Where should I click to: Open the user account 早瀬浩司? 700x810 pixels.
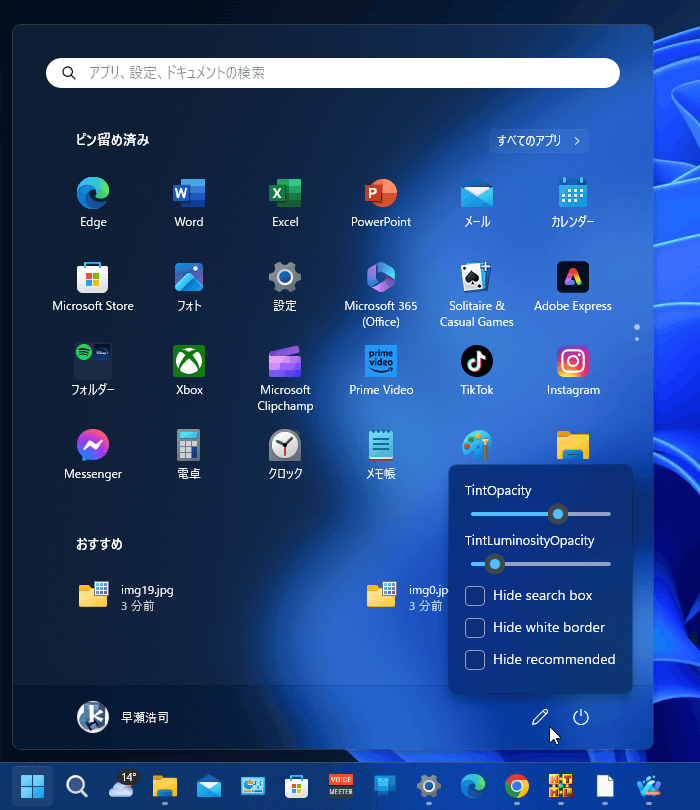point(123,717)
